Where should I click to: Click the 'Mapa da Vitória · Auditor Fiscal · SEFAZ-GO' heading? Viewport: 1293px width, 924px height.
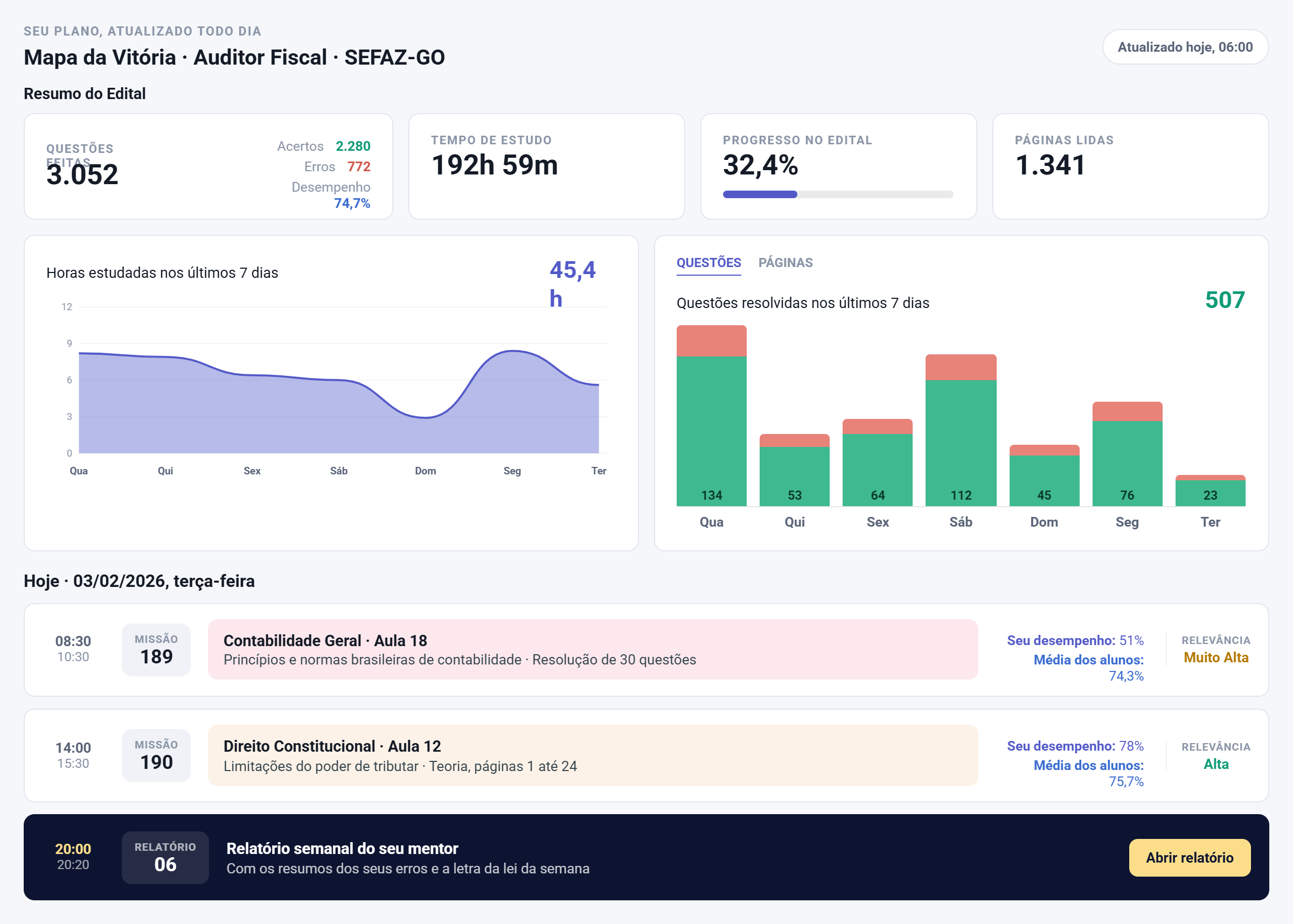tap(234, 58)
